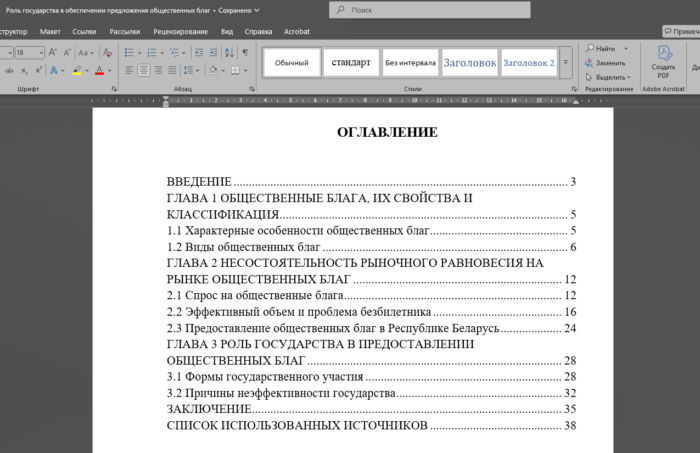Image resolution: width=700 pixels, height=453 pixels.
Task: Apply borders icon
Action: click(x=235, y=71)
